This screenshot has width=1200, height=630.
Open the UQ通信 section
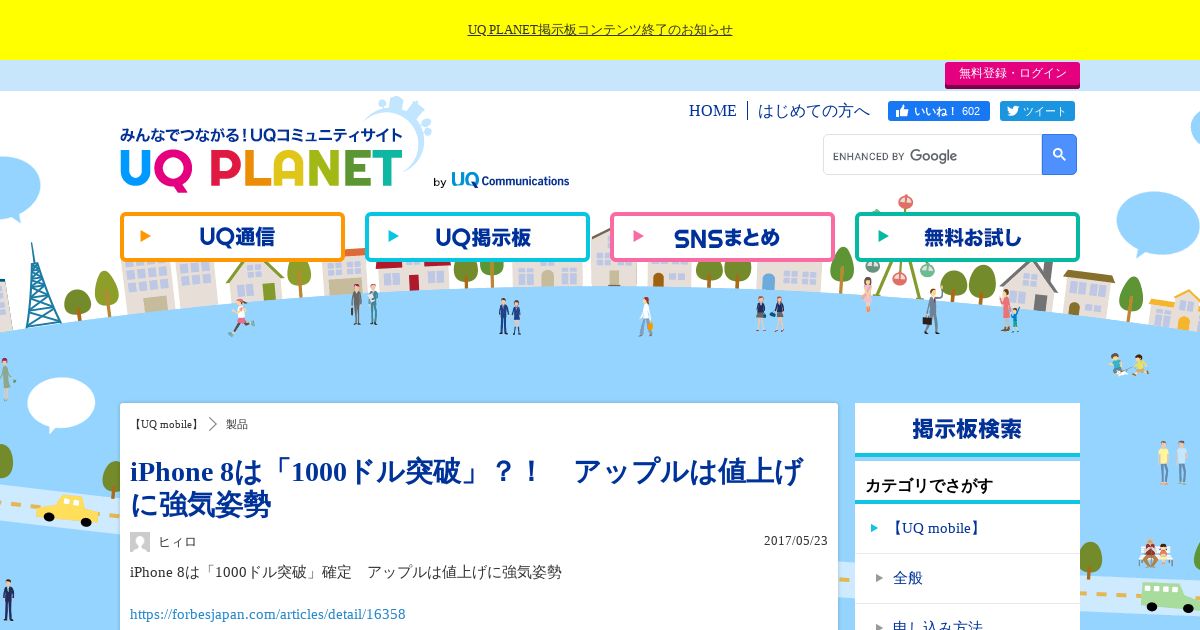pos(232,237)
